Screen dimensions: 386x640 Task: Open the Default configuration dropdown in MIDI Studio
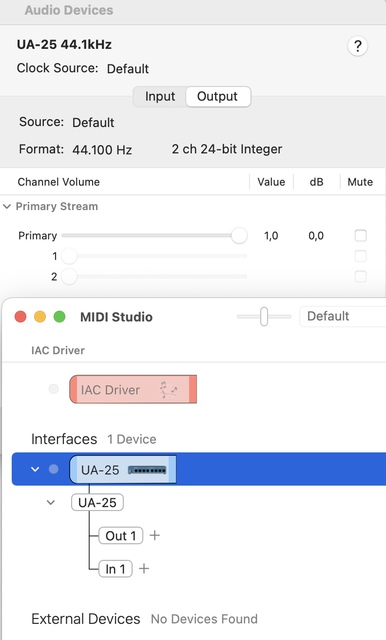click(343, 316)
